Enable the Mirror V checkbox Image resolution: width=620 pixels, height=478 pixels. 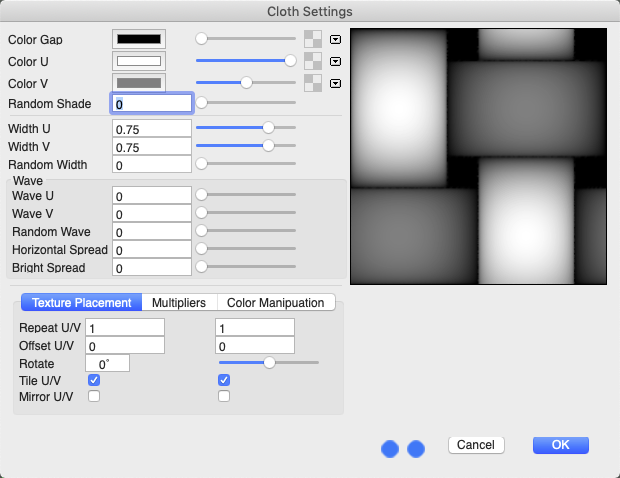(x=224, y=397)
